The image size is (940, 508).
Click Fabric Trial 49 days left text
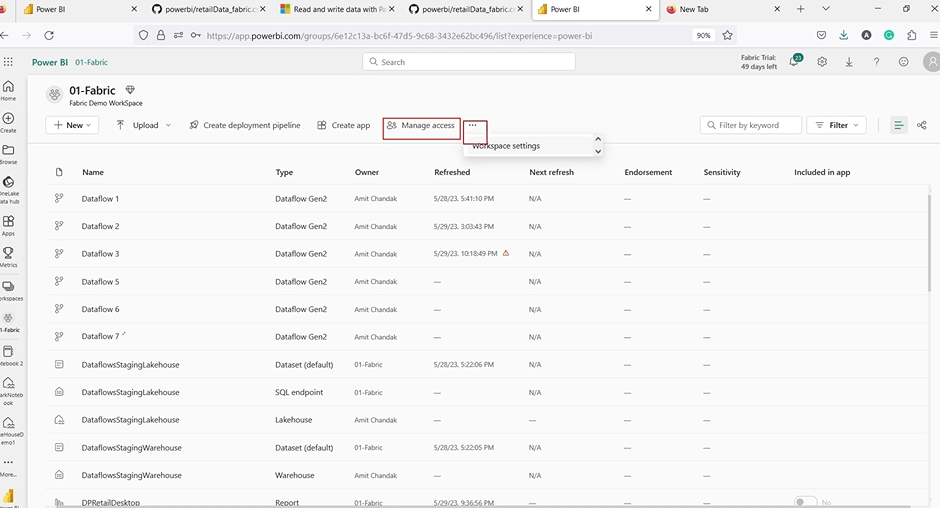(758, 62)
